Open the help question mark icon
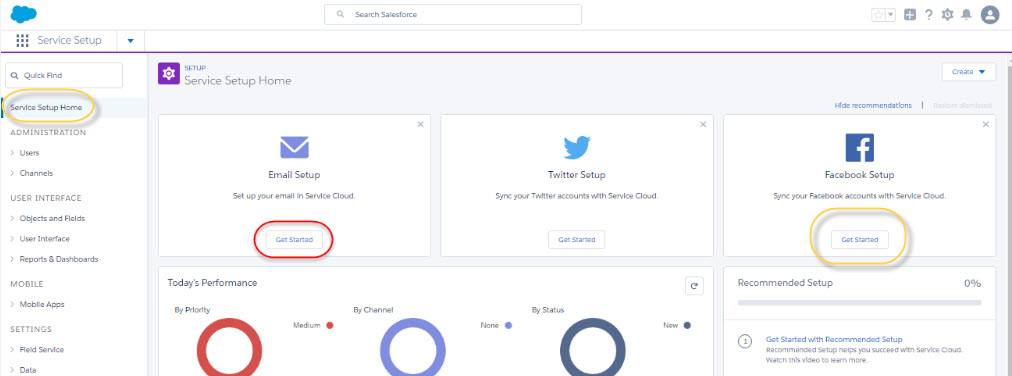The image size is (1012, 376). 929,15
